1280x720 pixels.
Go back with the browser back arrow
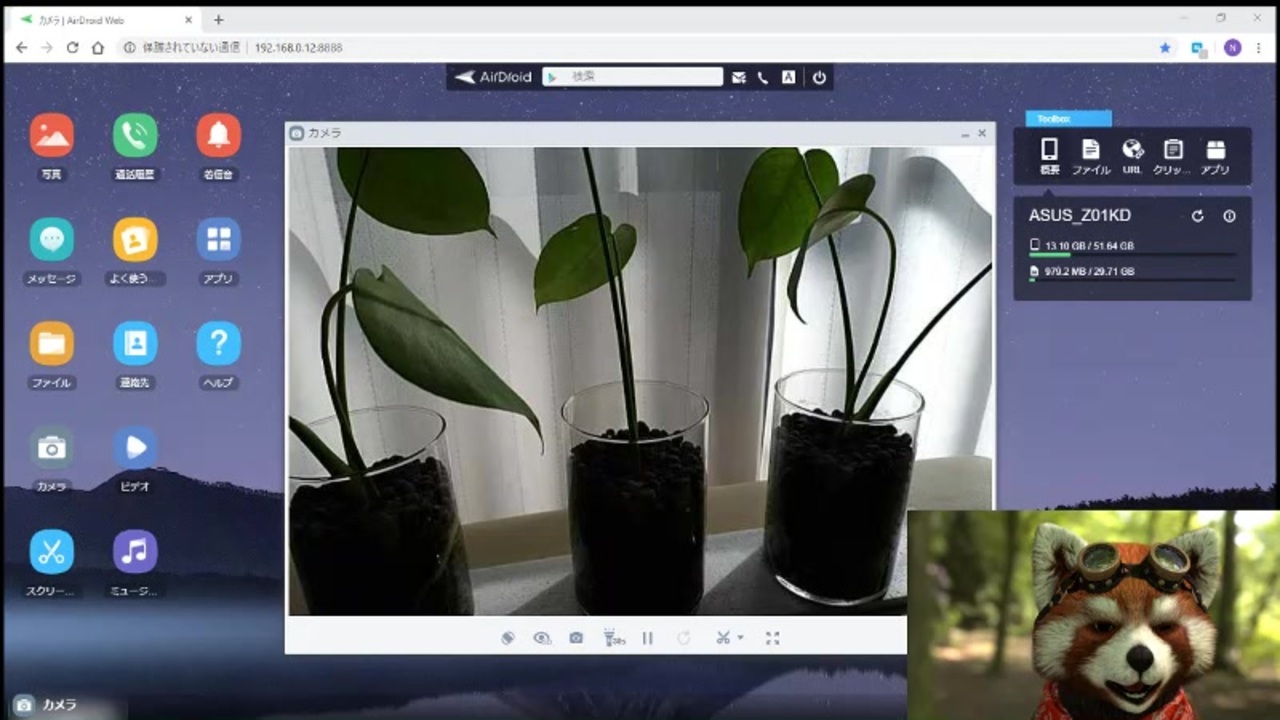[21, 47]
